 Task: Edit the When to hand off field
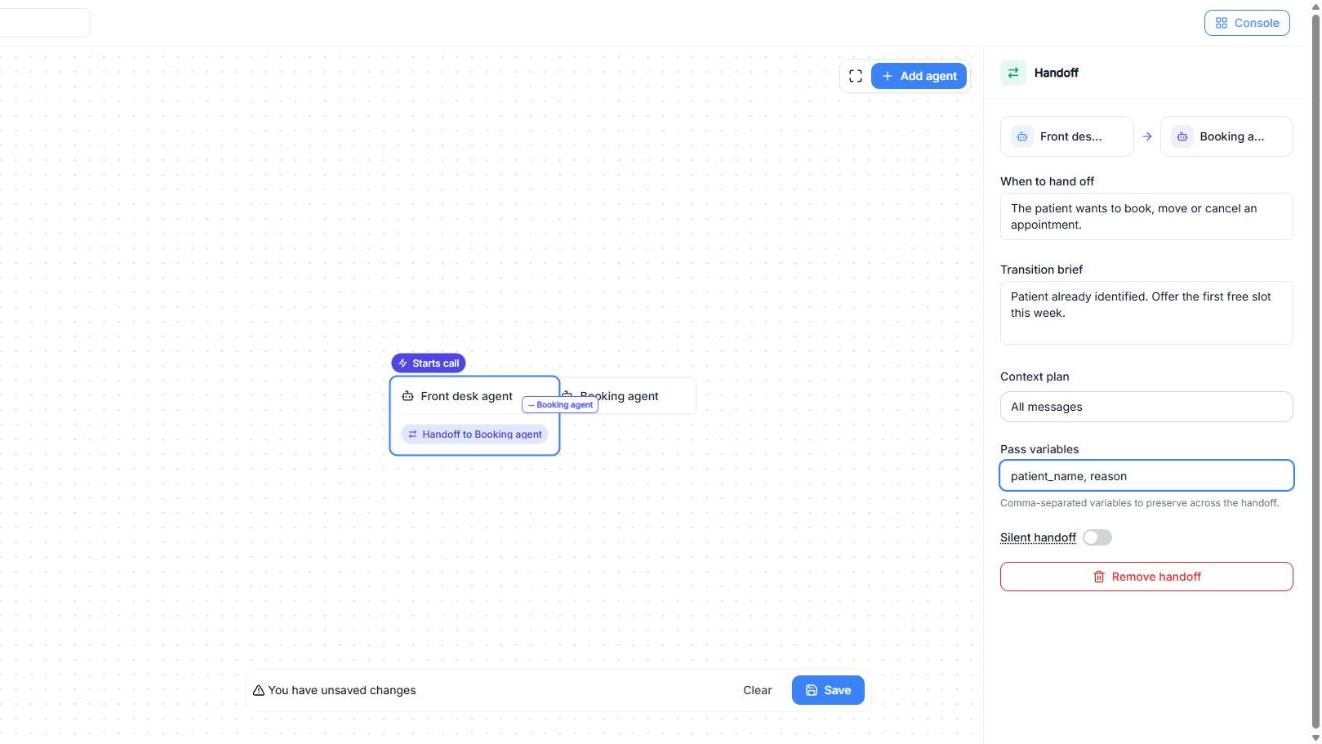[x=1146, y=216]
